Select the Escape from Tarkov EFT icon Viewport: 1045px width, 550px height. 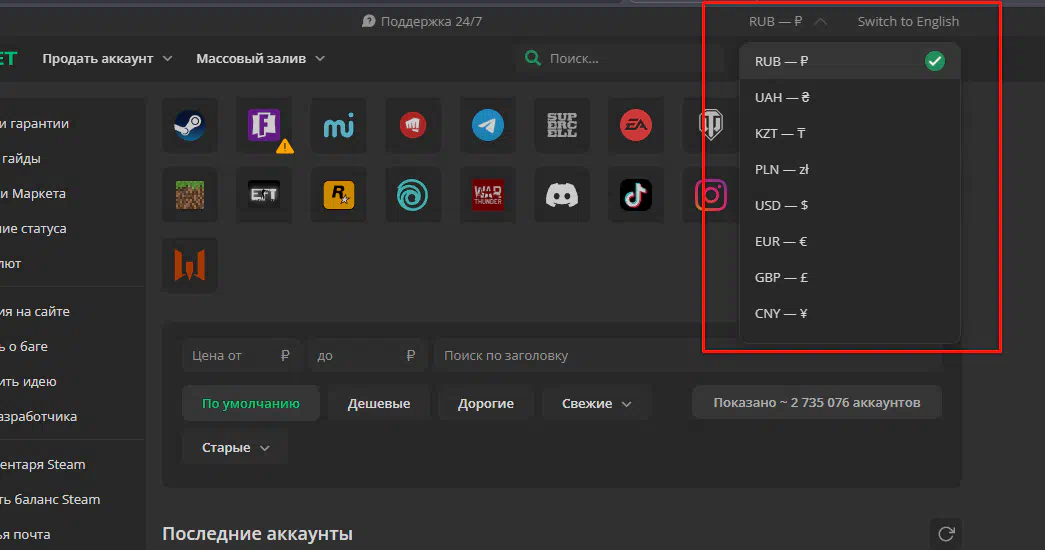(x=265, y=195)
